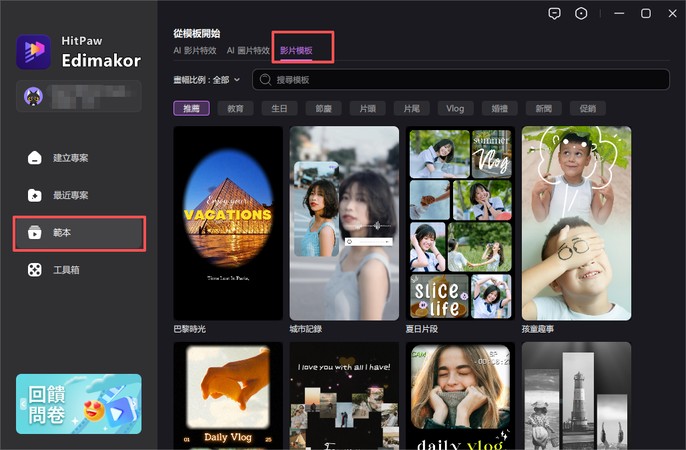The width and height of the screenshot is (686, 450).
Task: Click the 城市記錄 template title
Action: click(306, 329)
